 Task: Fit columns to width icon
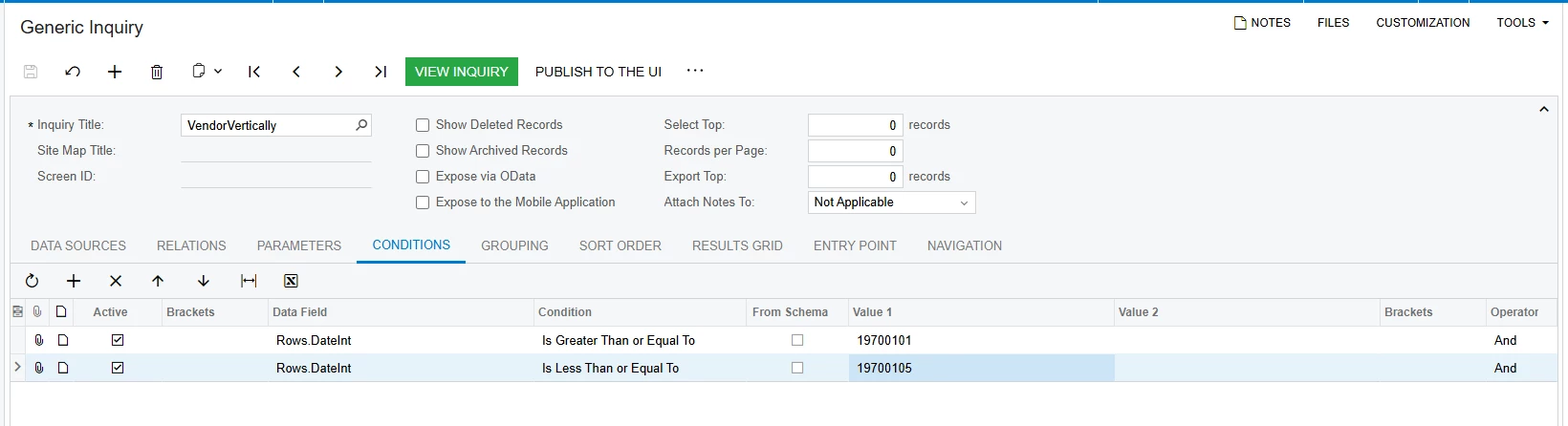pyautogui.click(x=249, y=281)
